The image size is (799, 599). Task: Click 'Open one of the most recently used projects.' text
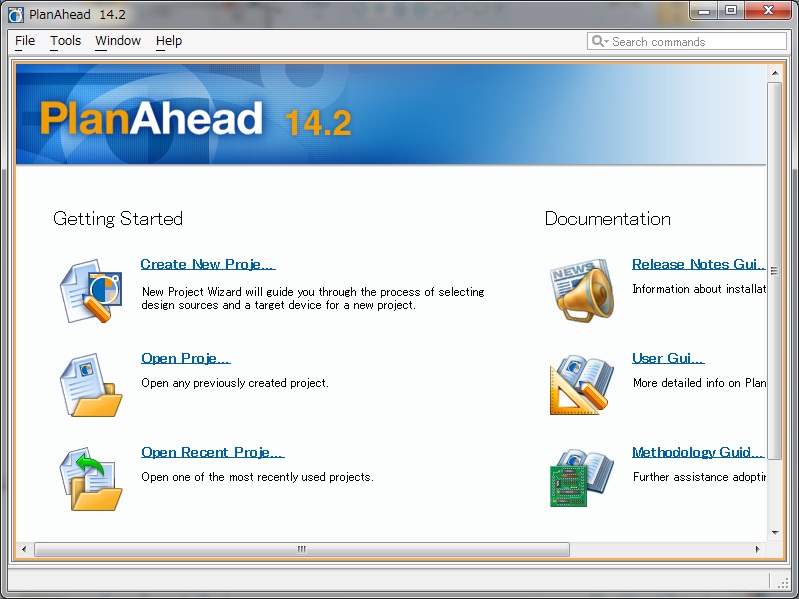257,477
